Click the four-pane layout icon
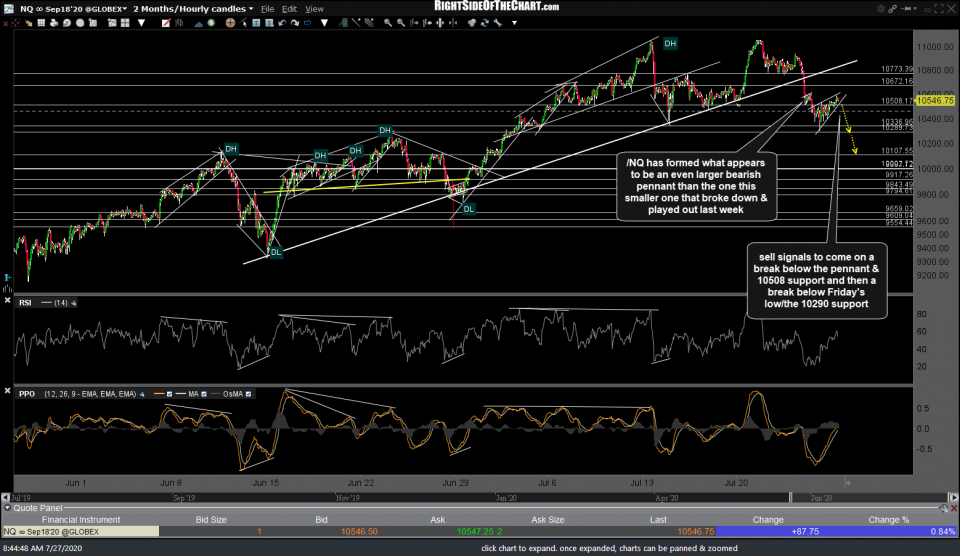The height and width of the screenshot is (556, 960). point(126,23)
